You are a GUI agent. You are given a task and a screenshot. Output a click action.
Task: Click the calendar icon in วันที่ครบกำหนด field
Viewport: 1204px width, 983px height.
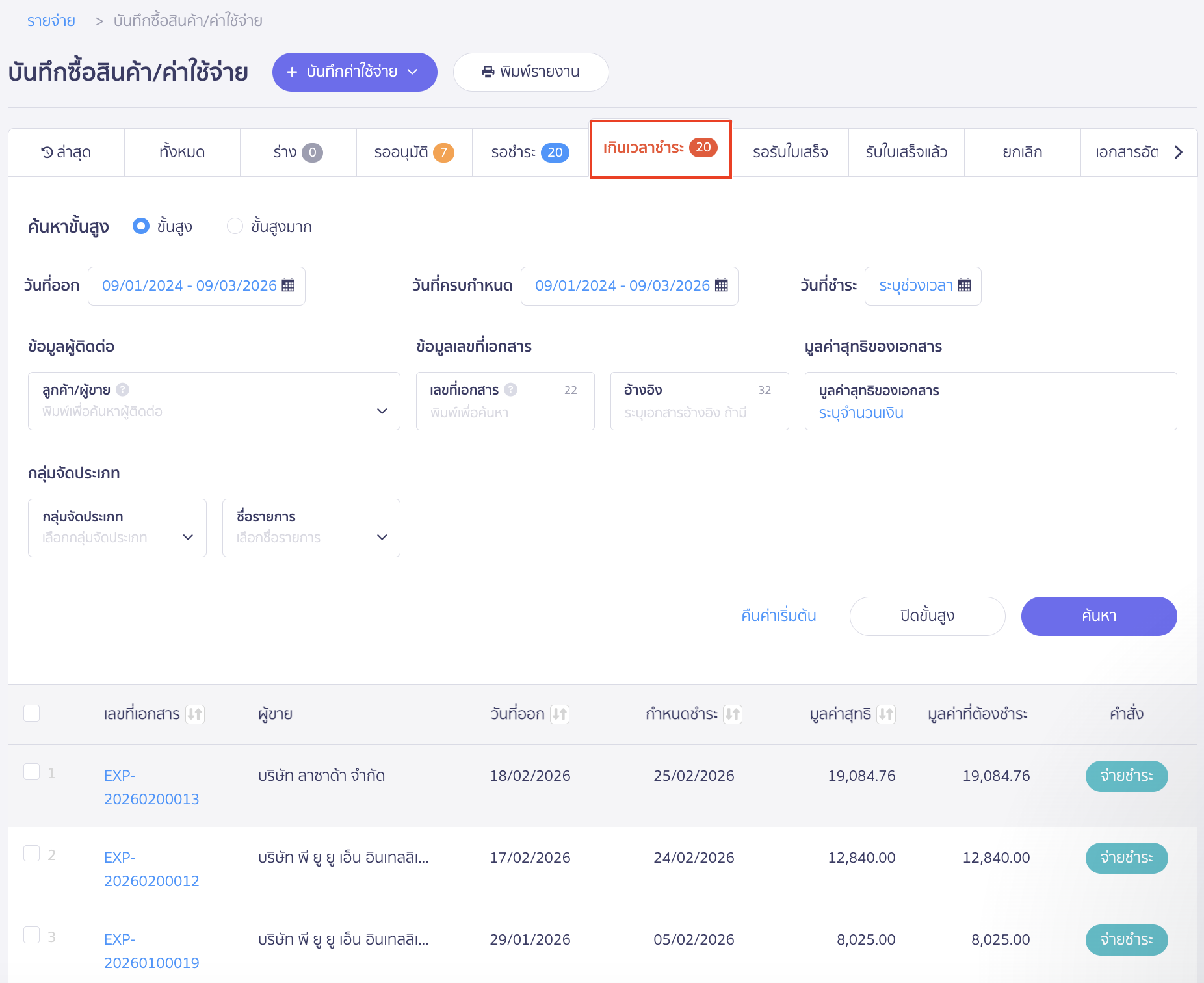(x=721, y=285)
